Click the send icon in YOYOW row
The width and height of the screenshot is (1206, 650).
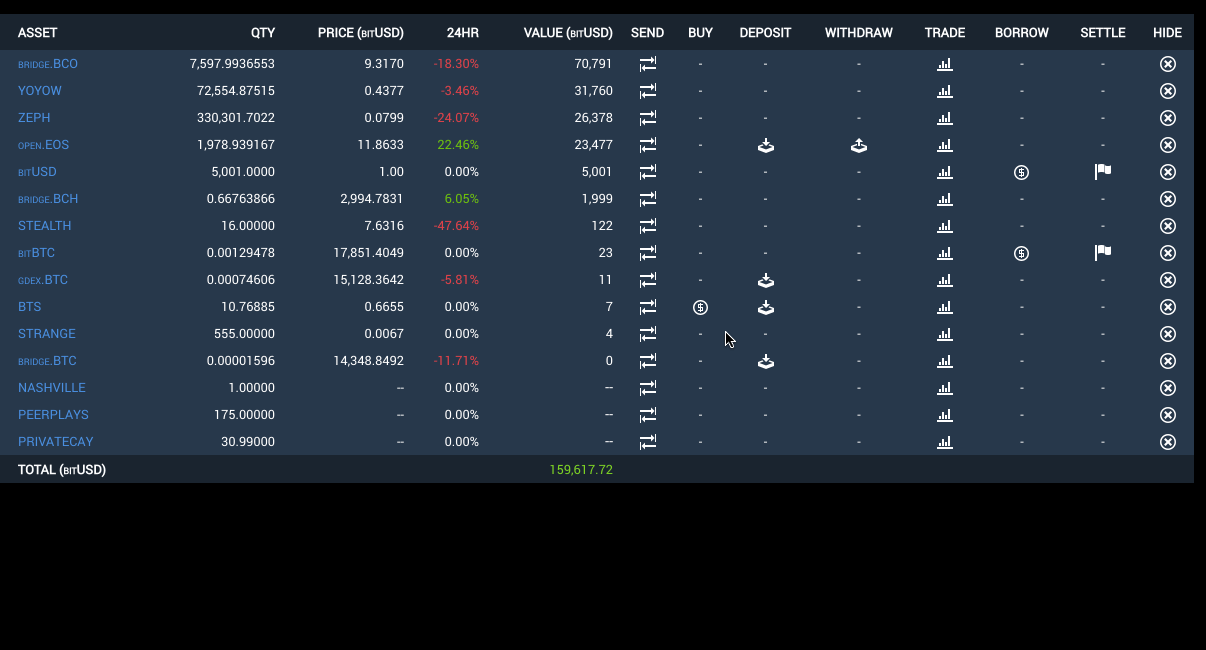coord(648,91)
